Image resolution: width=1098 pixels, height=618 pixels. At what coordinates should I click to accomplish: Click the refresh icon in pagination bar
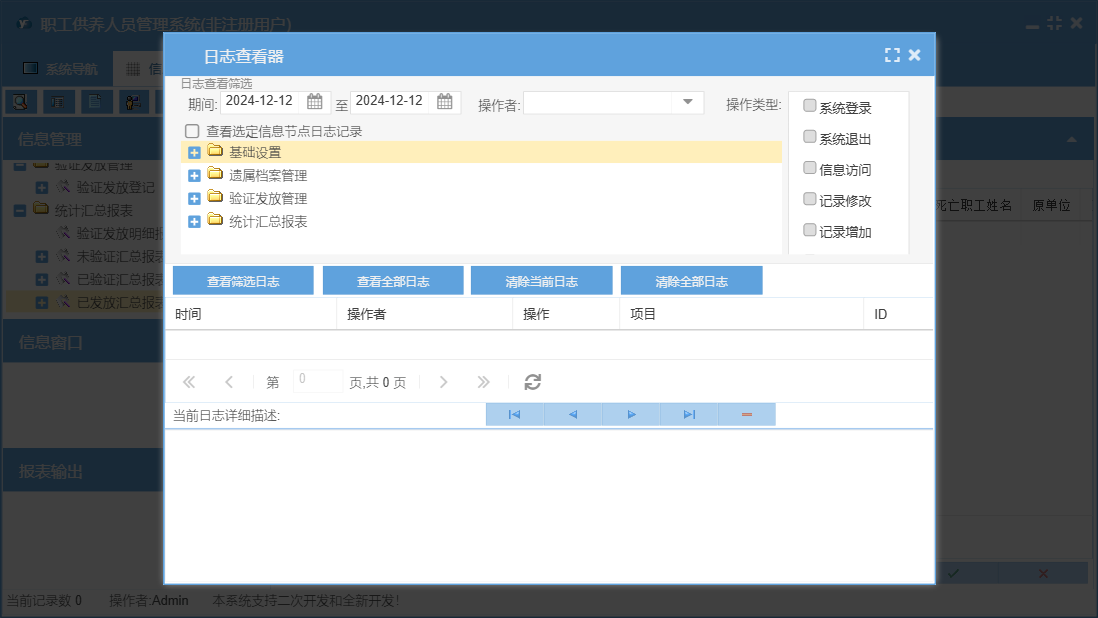click(533, 382)
